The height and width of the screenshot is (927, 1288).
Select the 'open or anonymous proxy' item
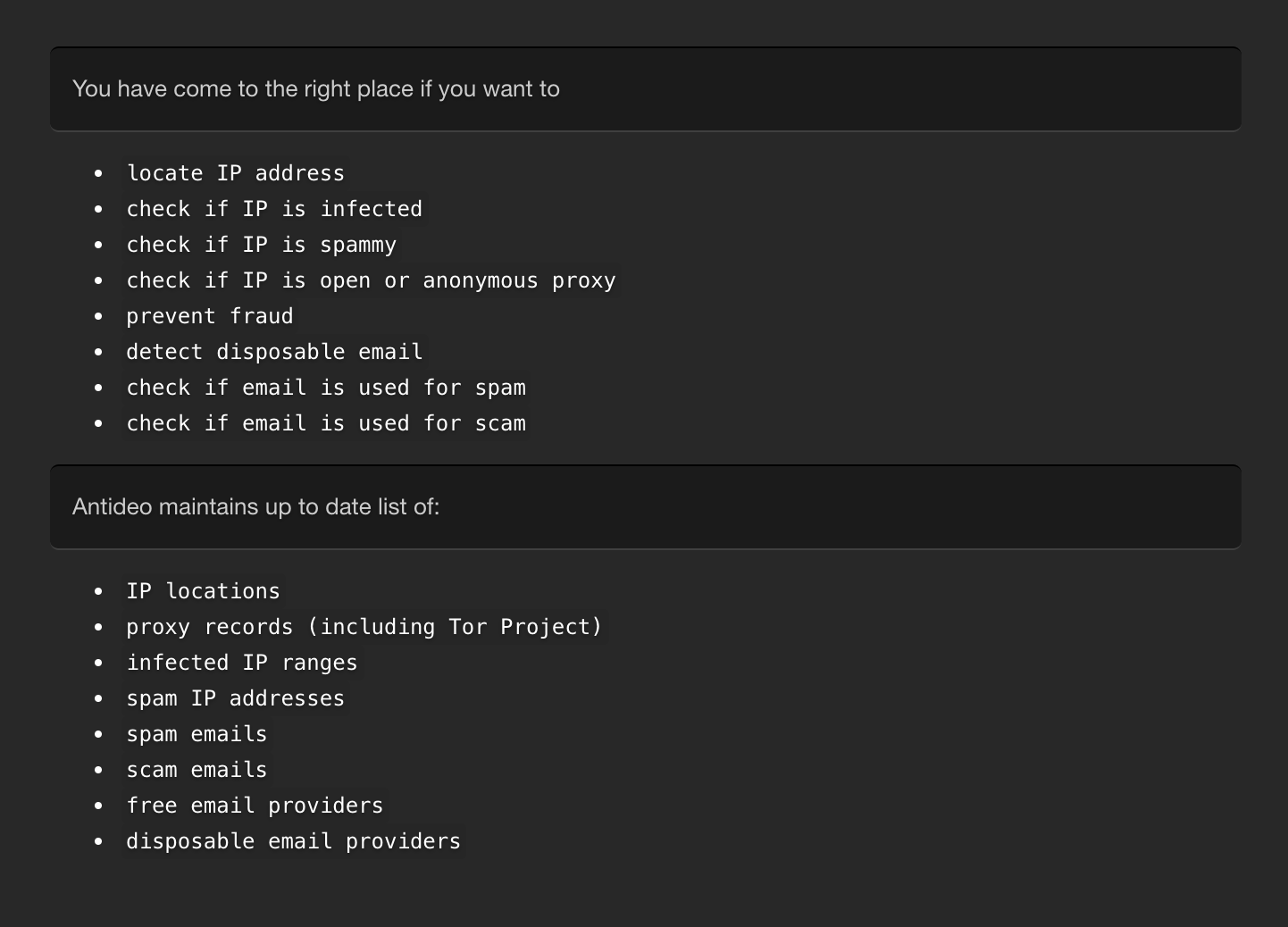[x=371, y=280]
